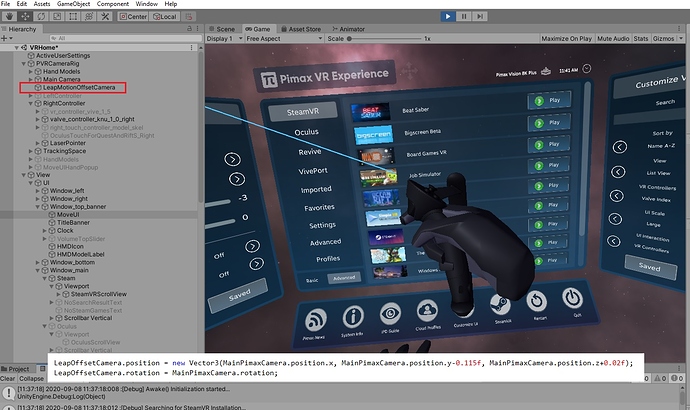Viewport: 690px width, 410px height.
Task: Click the Settings category in game view
Action: coord(322,225)
